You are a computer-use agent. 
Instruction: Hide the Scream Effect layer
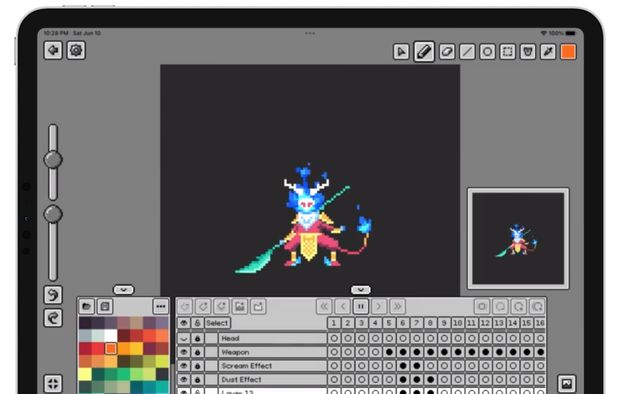tap(184, 366)
